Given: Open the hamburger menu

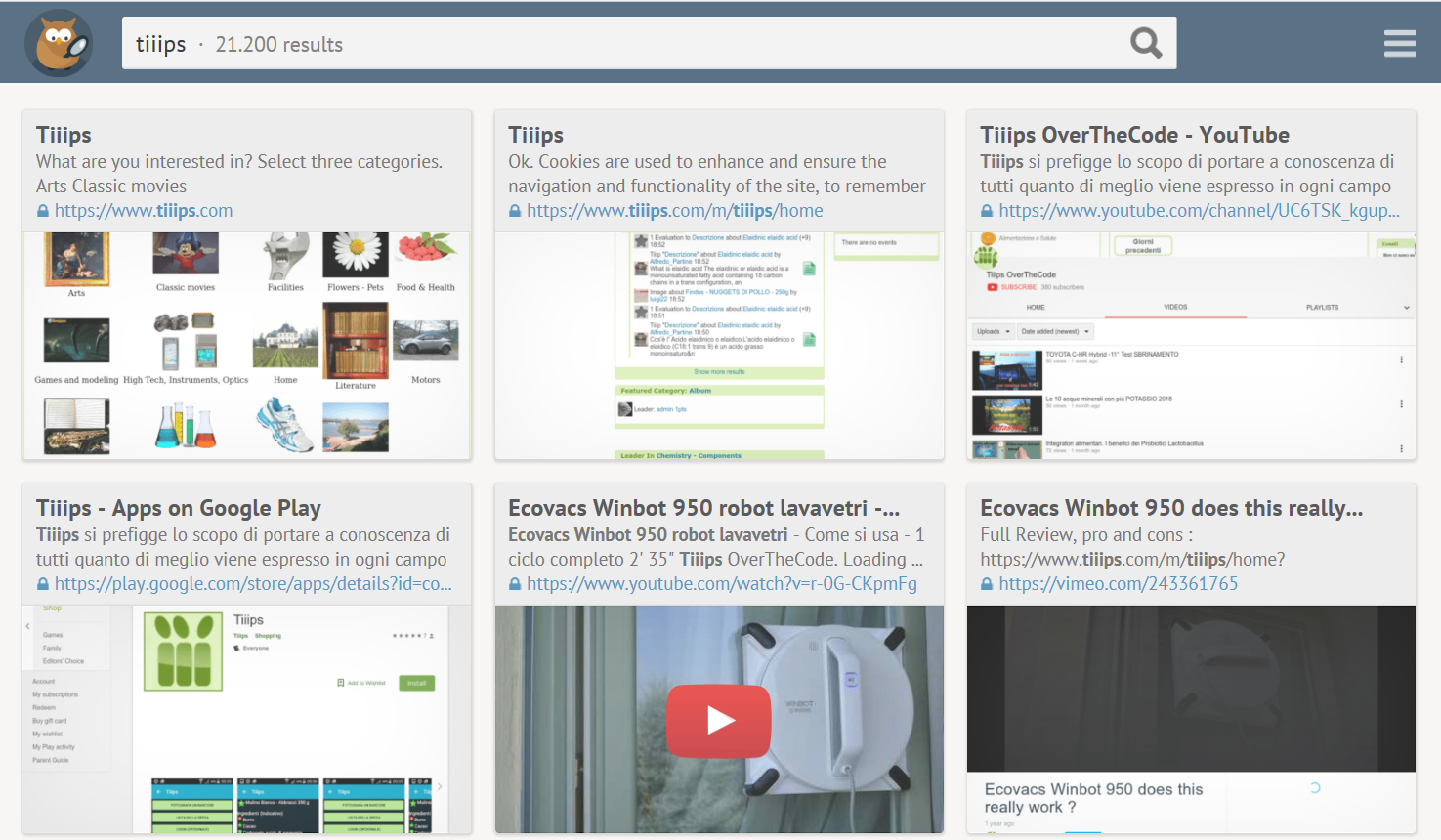Looking at the screenshot, I should [1399, 43].
